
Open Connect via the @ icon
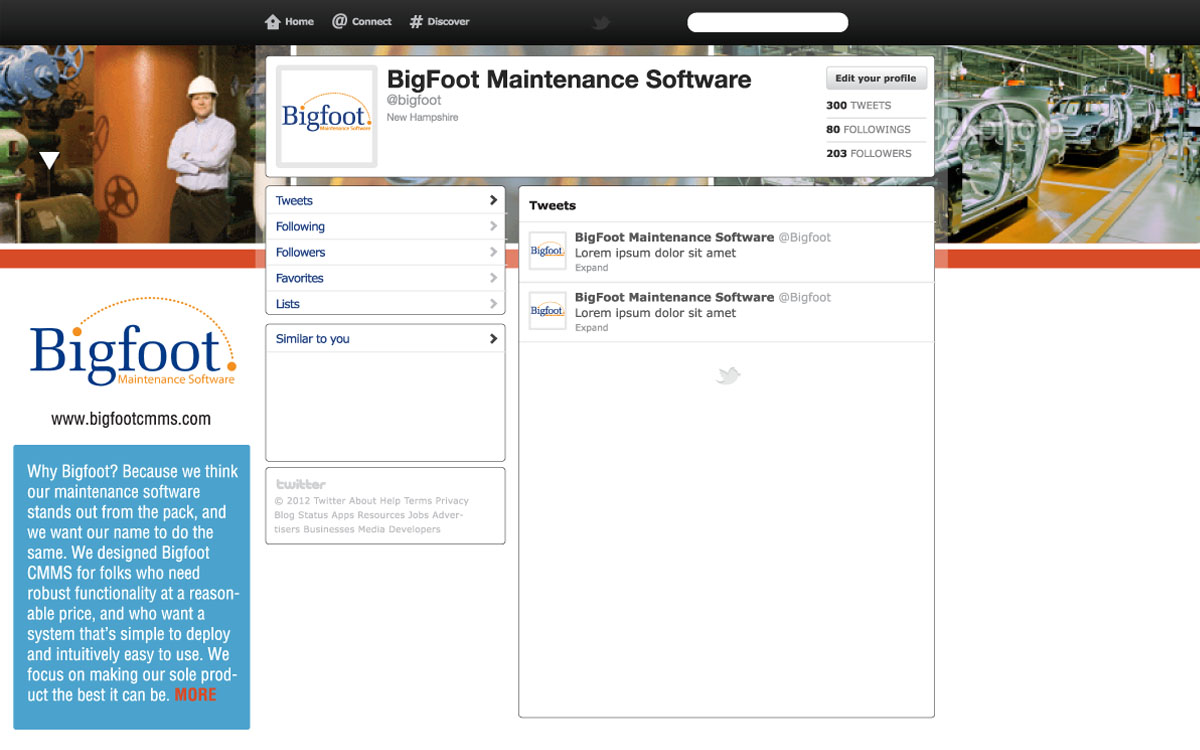point(340,21)
